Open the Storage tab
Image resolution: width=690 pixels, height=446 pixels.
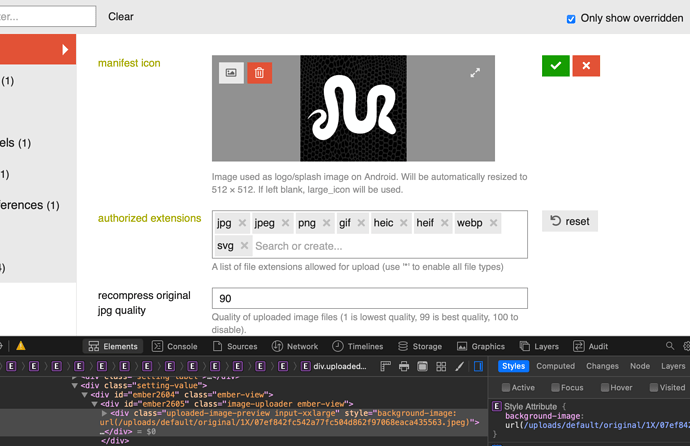[420, 347]
